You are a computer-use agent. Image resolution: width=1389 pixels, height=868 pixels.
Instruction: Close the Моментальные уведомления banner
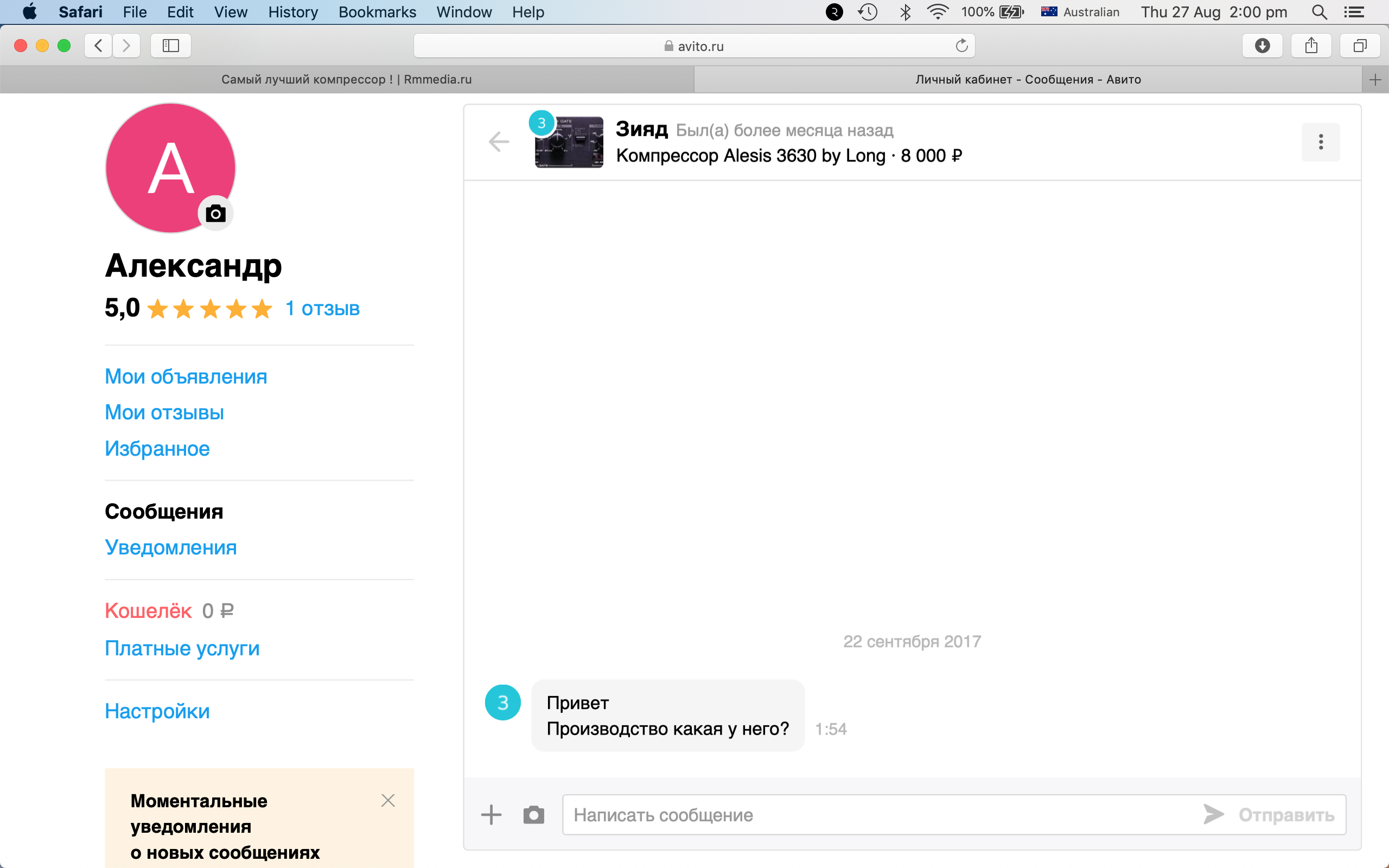click(388, 800)
